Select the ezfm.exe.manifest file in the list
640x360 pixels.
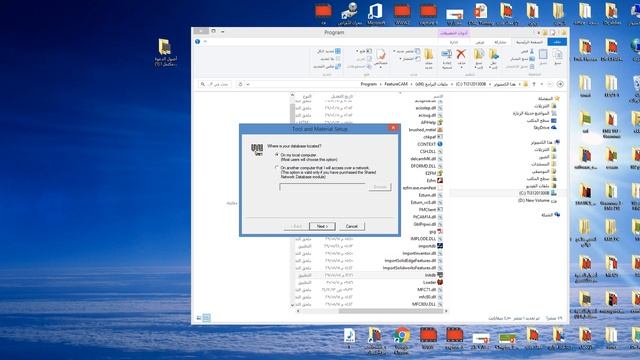click(423, 188)
